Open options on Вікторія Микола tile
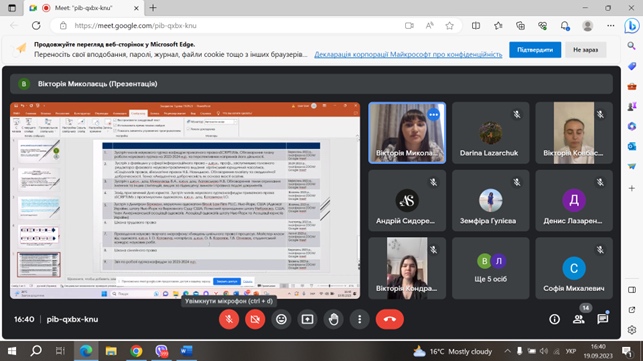The height and width of the screenshot is (361, 643). point(433,114)
